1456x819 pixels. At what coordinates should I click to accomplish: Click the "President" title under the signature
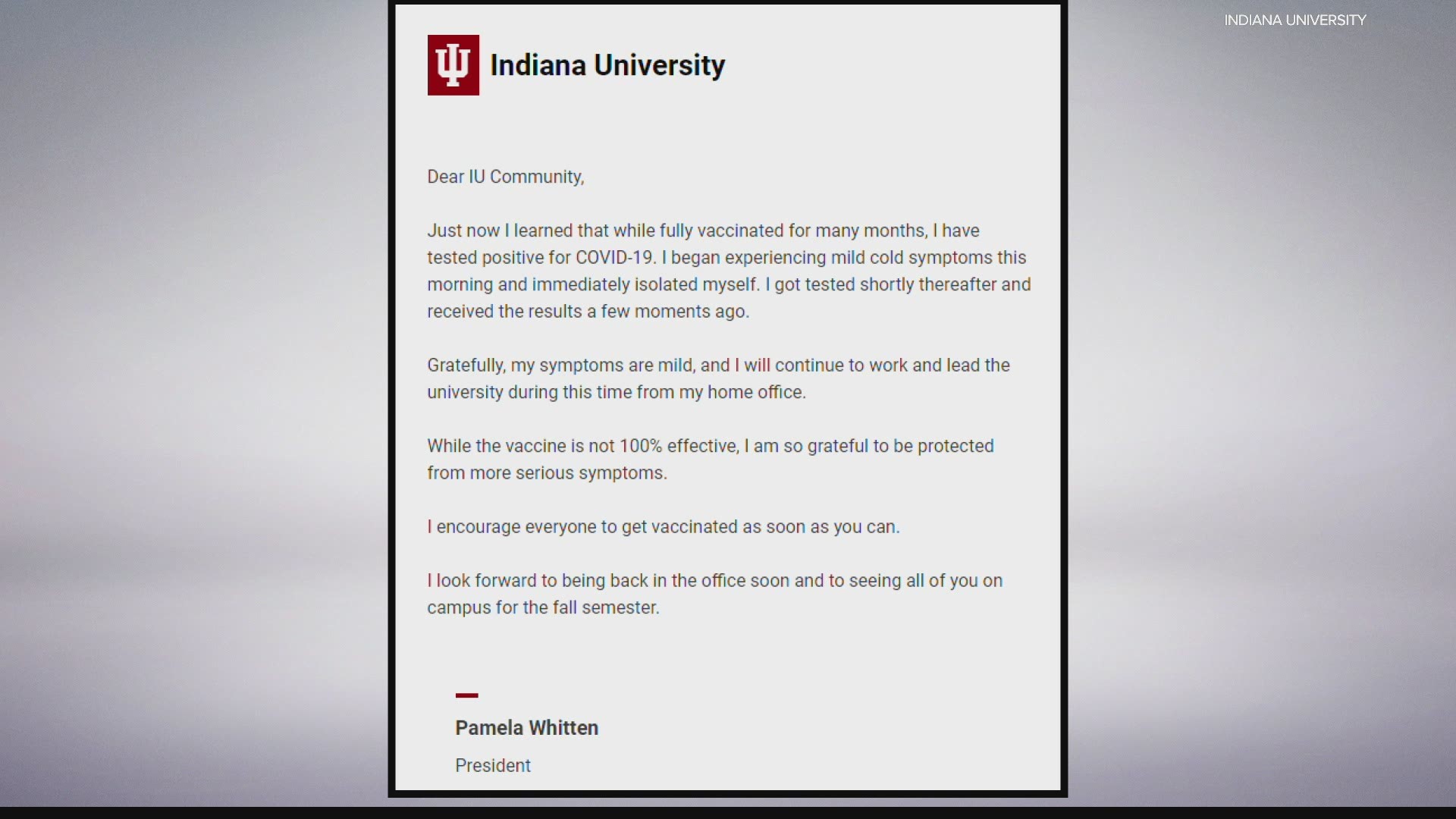(x=493, y=766)
